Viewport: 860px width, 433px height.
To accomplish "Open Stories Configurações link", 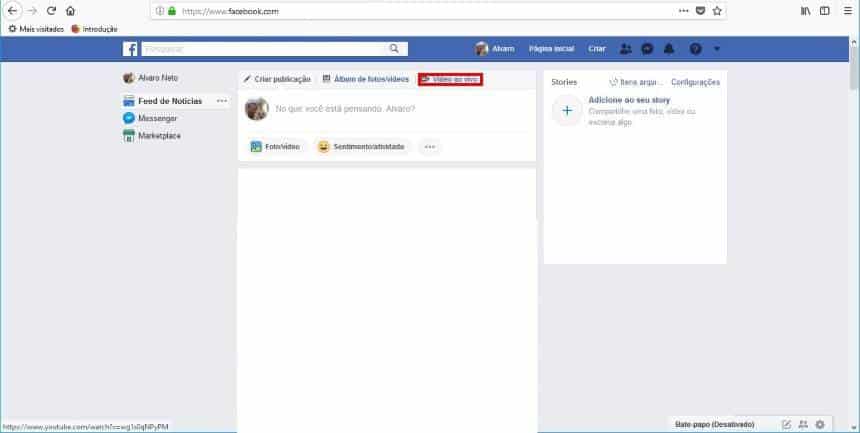I will pos(695,82).
